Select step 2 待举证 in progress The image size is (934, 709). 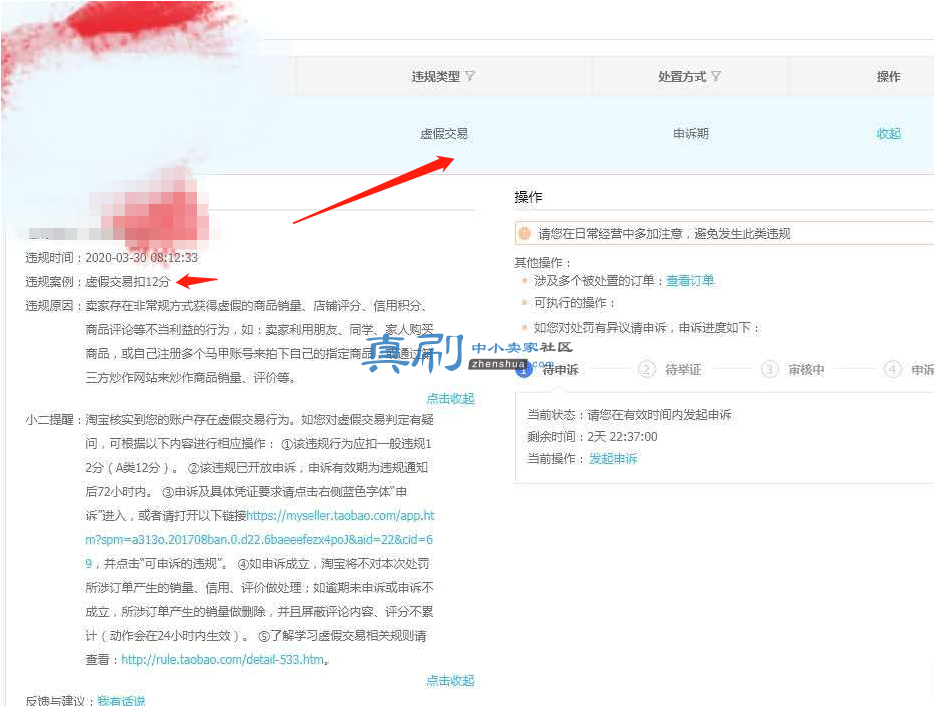click(683, 370)
